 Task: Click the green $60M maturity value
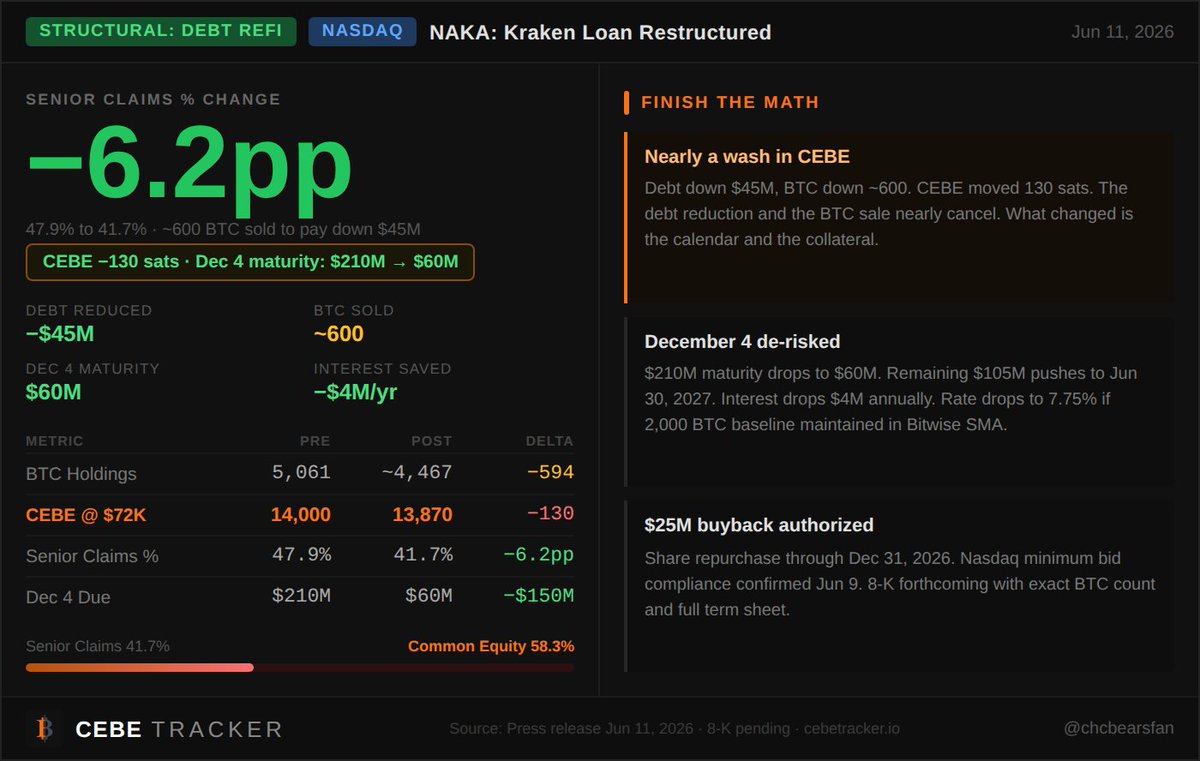pyautogui.click(x=54, y=392)
